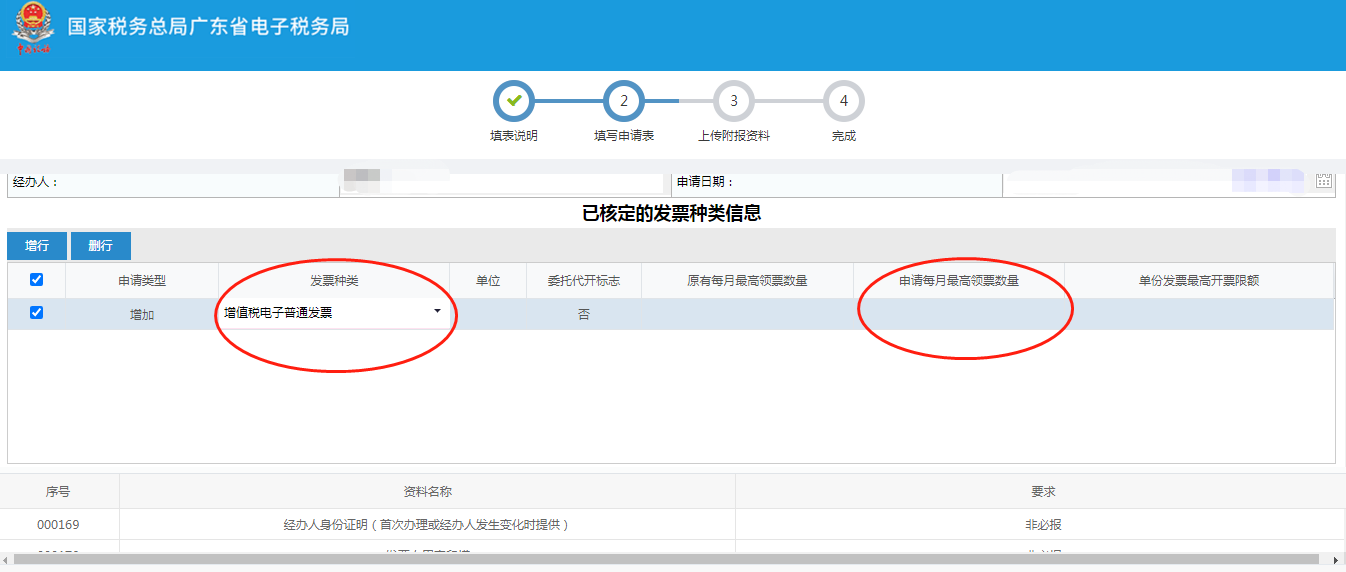This screenshot has width=1346, height=572.
Task: Open the 发票种类 dropdown 增值税电子普通发票
Action: pos(334,313)
